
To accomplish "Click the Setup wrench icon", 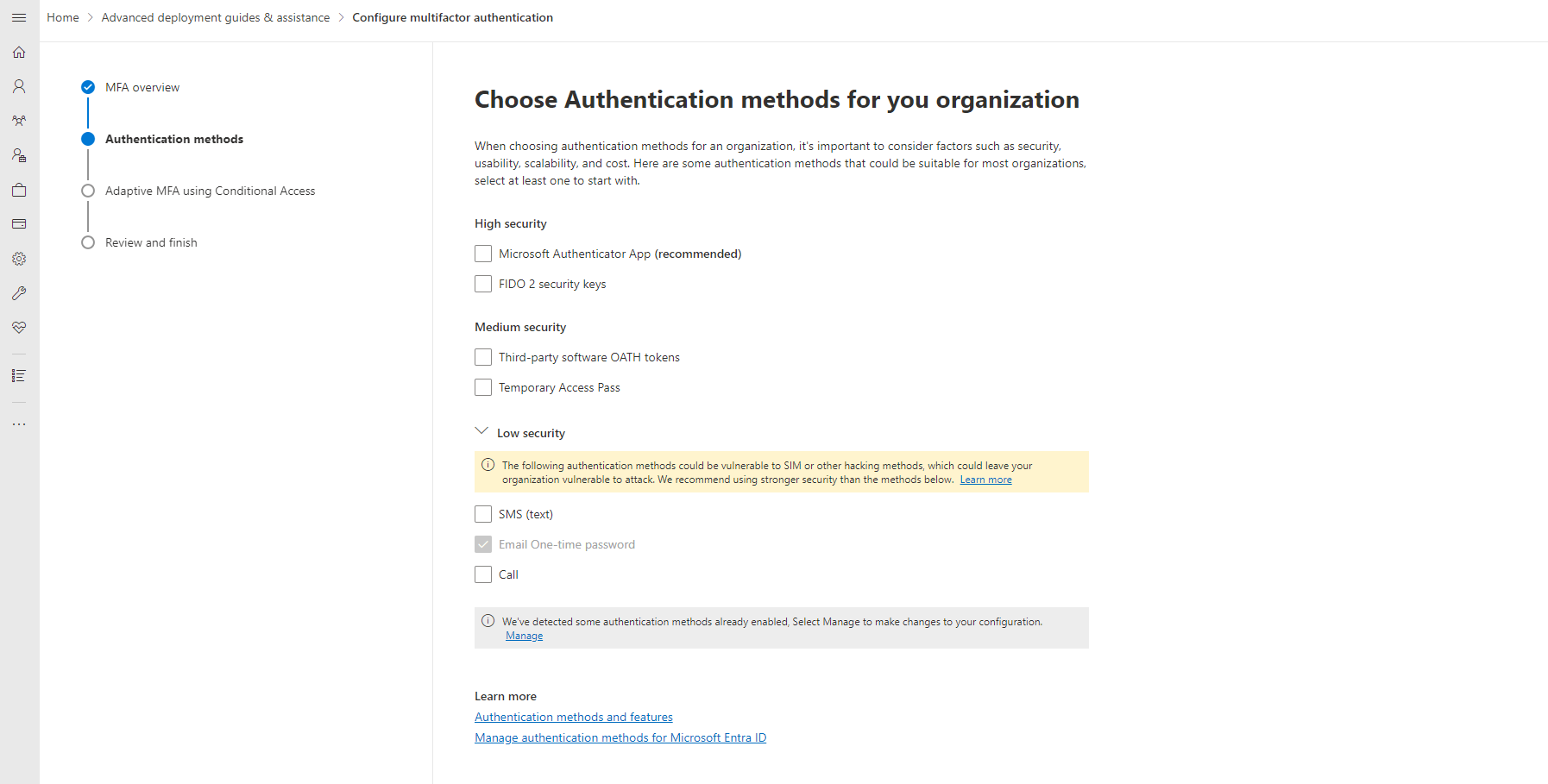I will (19, 292).
